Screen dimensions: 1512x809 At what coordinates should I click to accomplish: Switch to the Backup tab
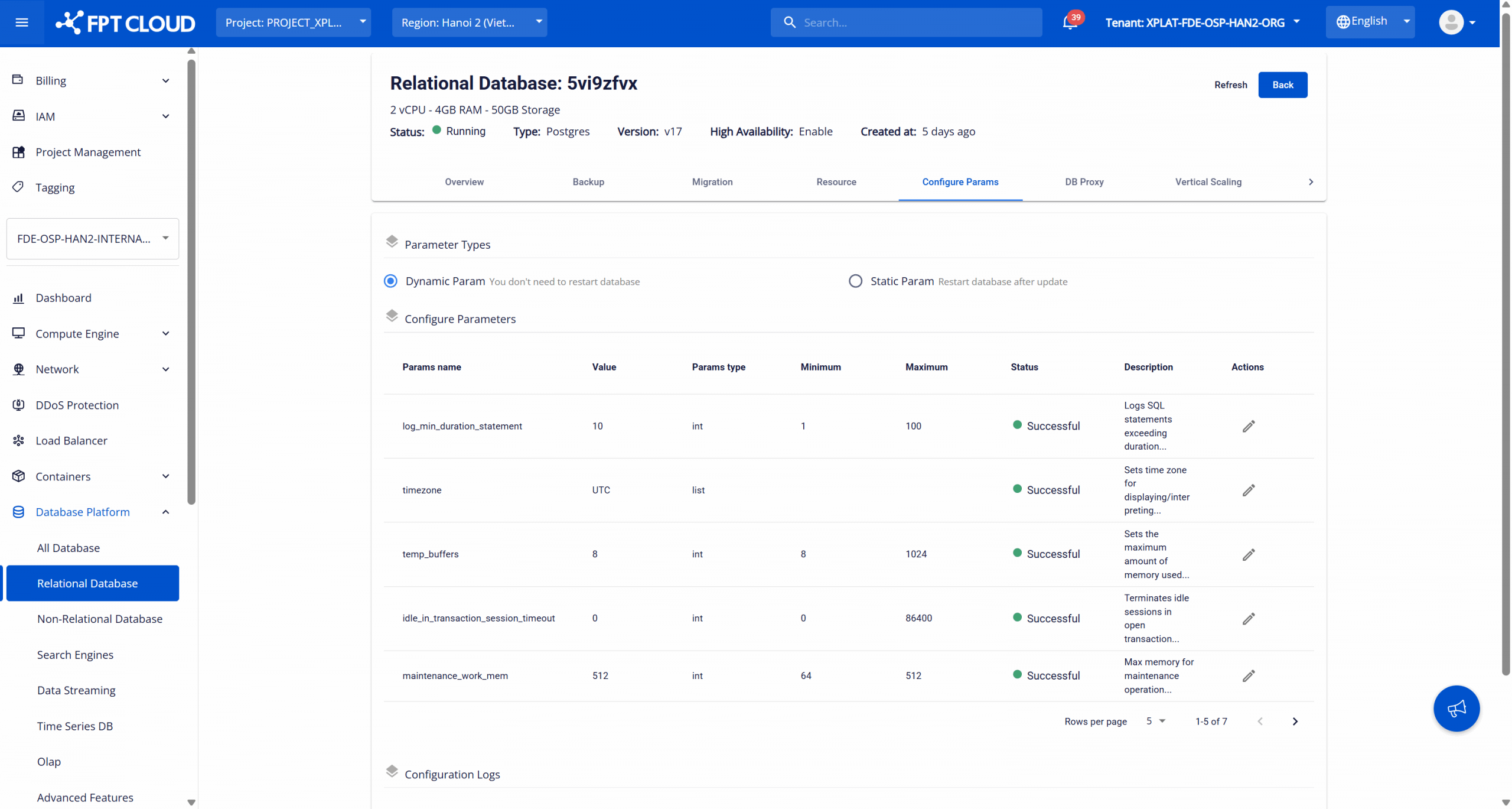[x=588, y=182]
